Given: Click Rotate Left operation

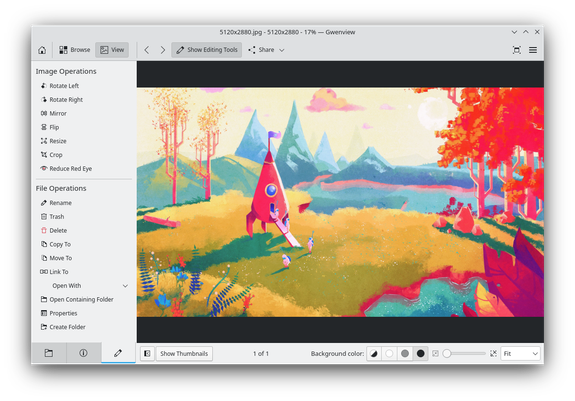Looking at the screenshot, I should (x=60, y=86).
